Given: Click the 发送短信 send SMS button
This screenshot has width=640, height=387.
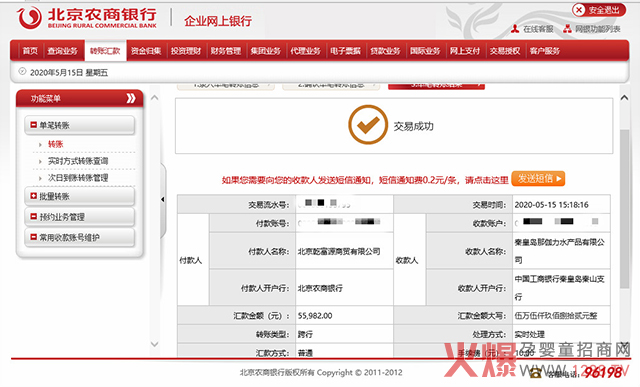Looking at the screenshot, I should (x=538, y=178).
